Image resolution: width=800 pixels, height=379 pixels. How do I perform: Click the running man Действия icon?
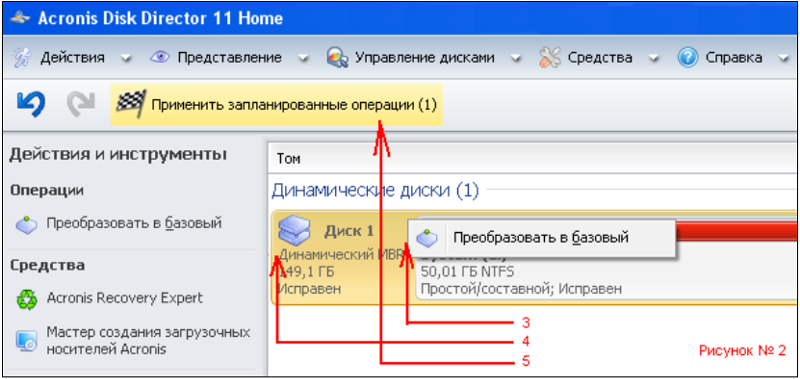(21, 58)
